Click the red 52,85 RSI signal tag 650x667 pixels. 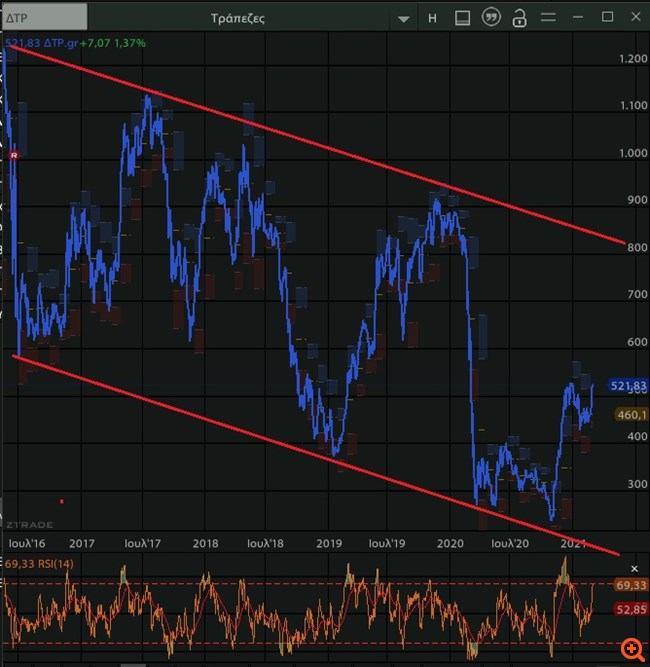point(632,608)
